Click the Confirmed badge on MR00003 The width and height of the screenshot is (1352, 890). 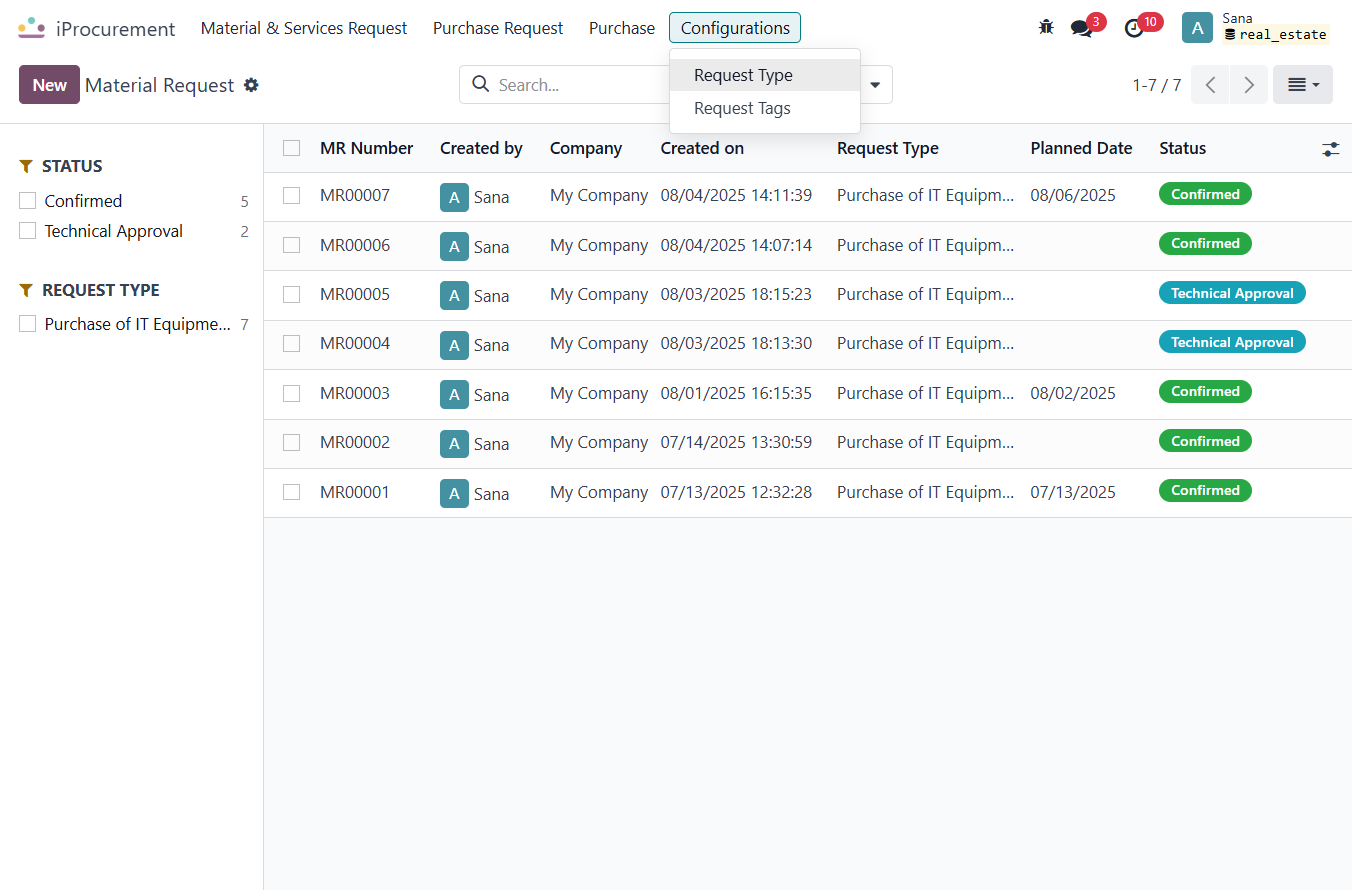1205,391
